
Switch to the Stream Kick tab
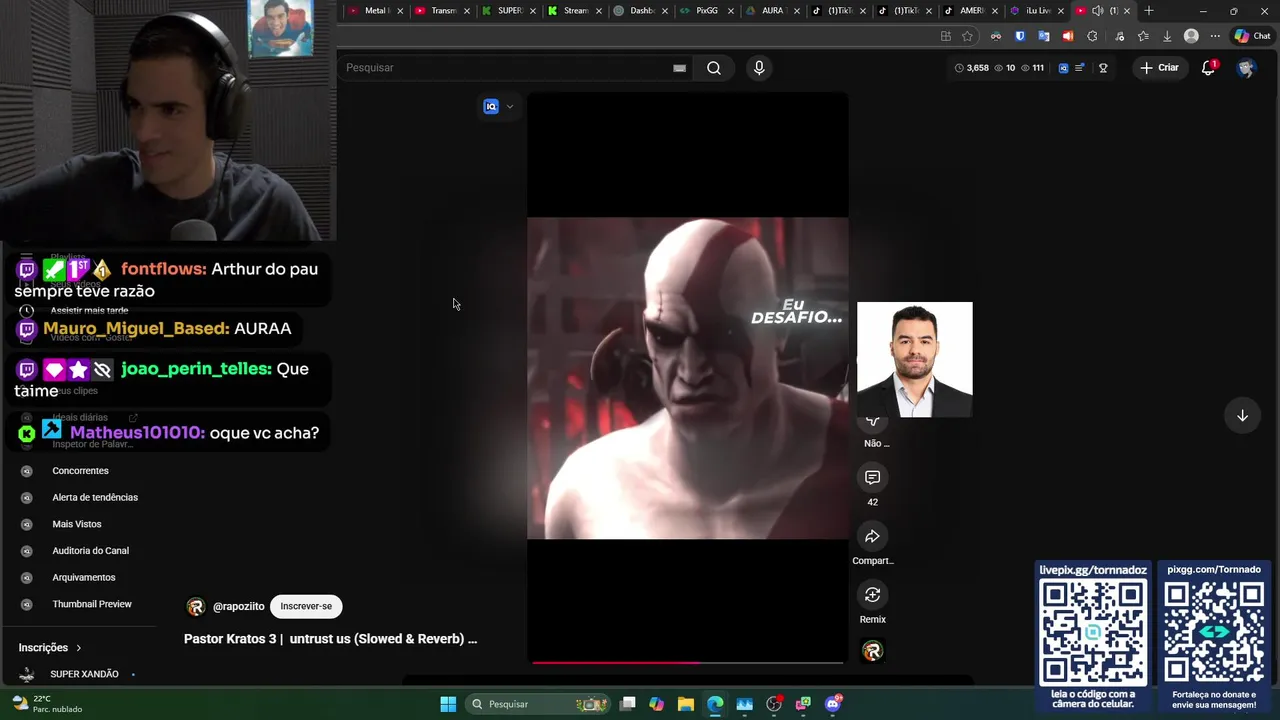coord(575,11)
